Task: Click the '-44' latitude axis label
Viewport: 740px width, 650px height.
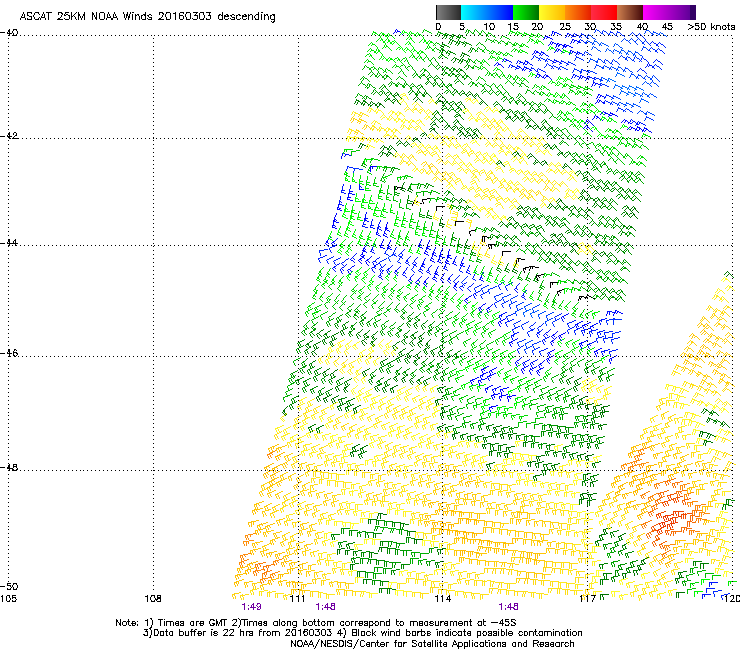Action: pos(9,243)
